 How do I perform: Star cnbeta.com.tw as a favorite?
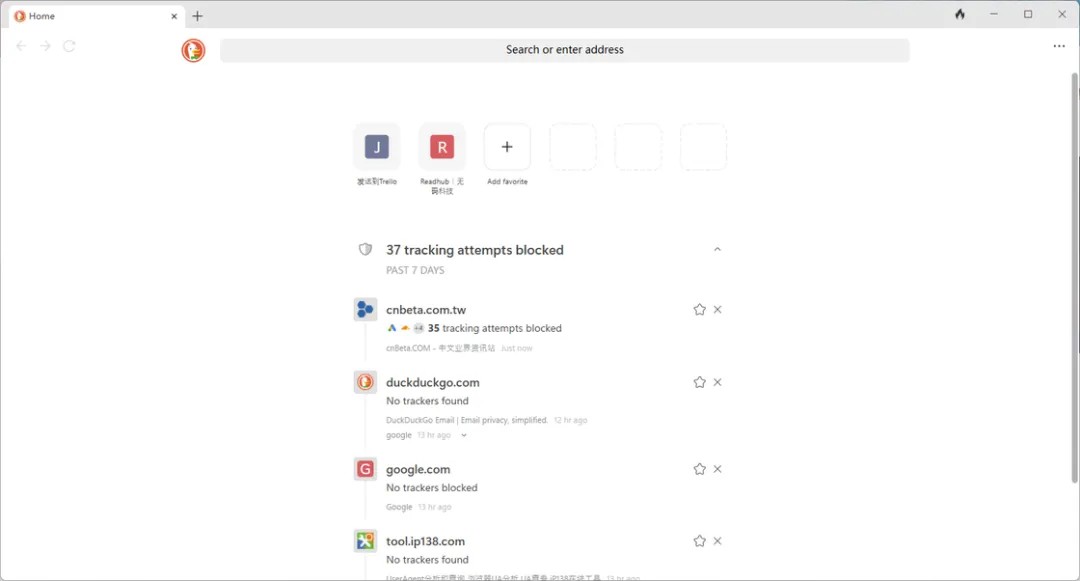tap(699, 310)
